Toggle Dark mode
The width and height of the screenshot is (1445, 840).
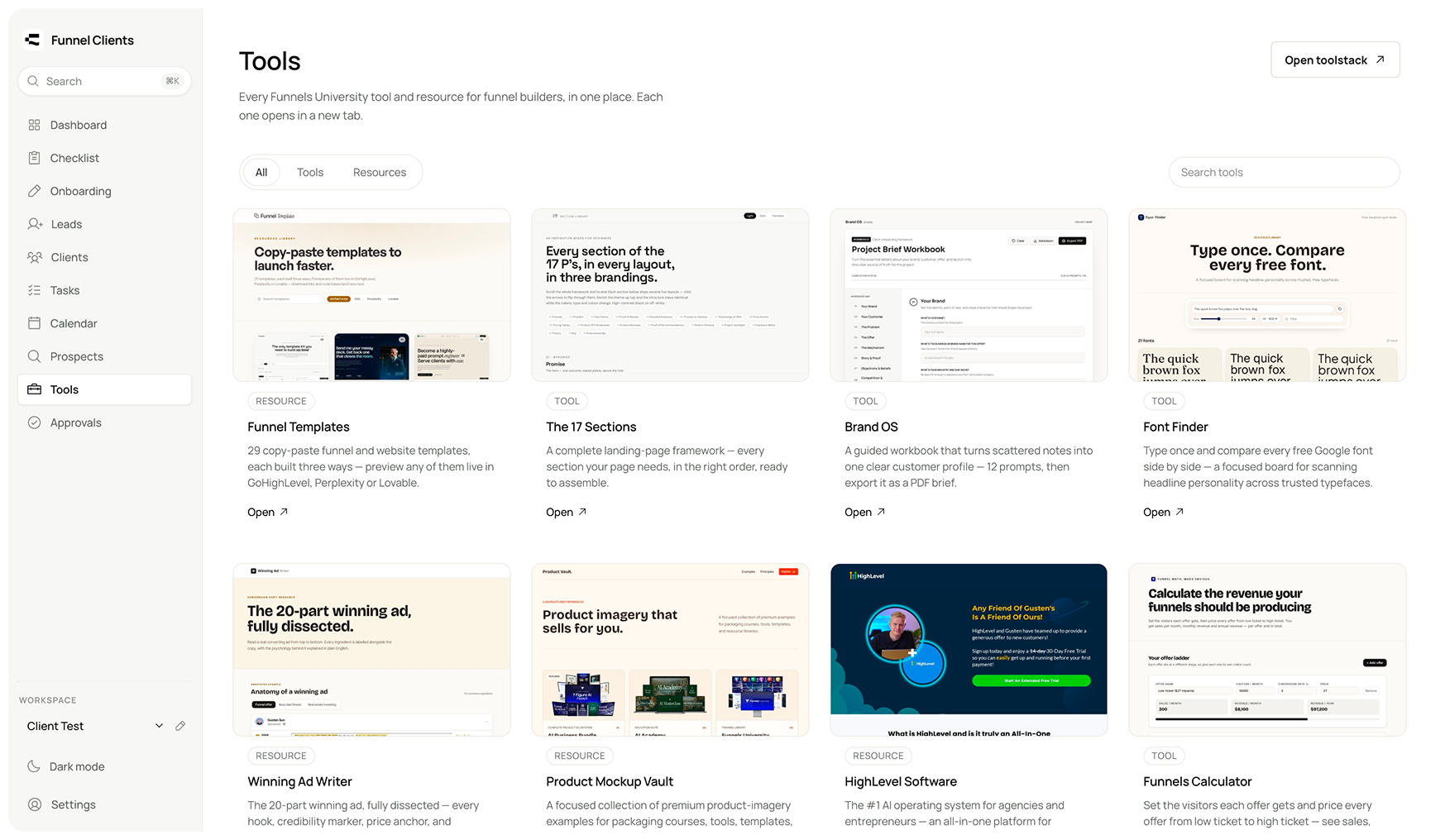point(66,766)
